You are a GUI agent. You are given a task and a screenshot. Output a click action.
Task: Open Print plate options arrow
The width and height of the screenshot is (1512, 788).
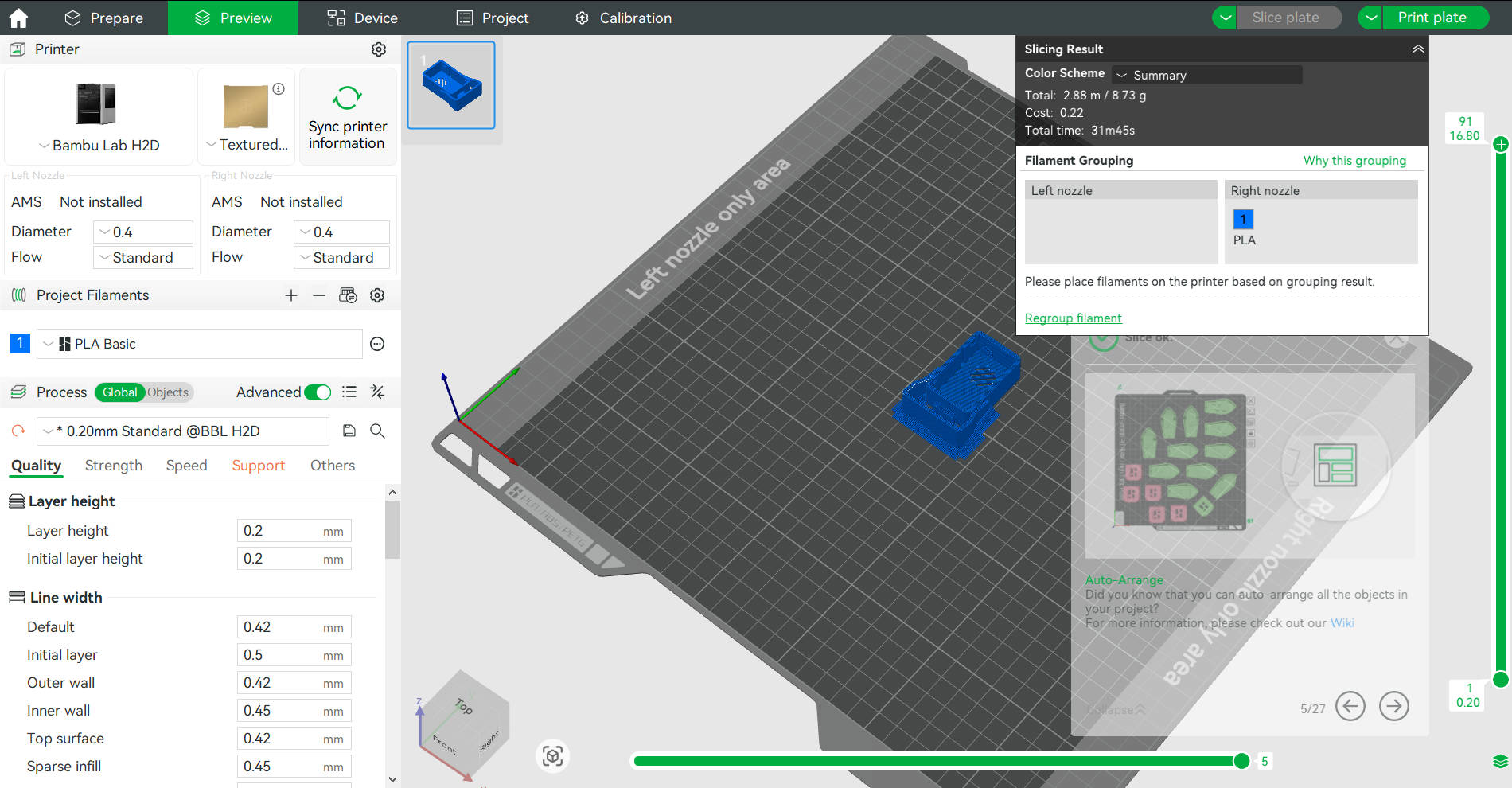point(1371,18)
